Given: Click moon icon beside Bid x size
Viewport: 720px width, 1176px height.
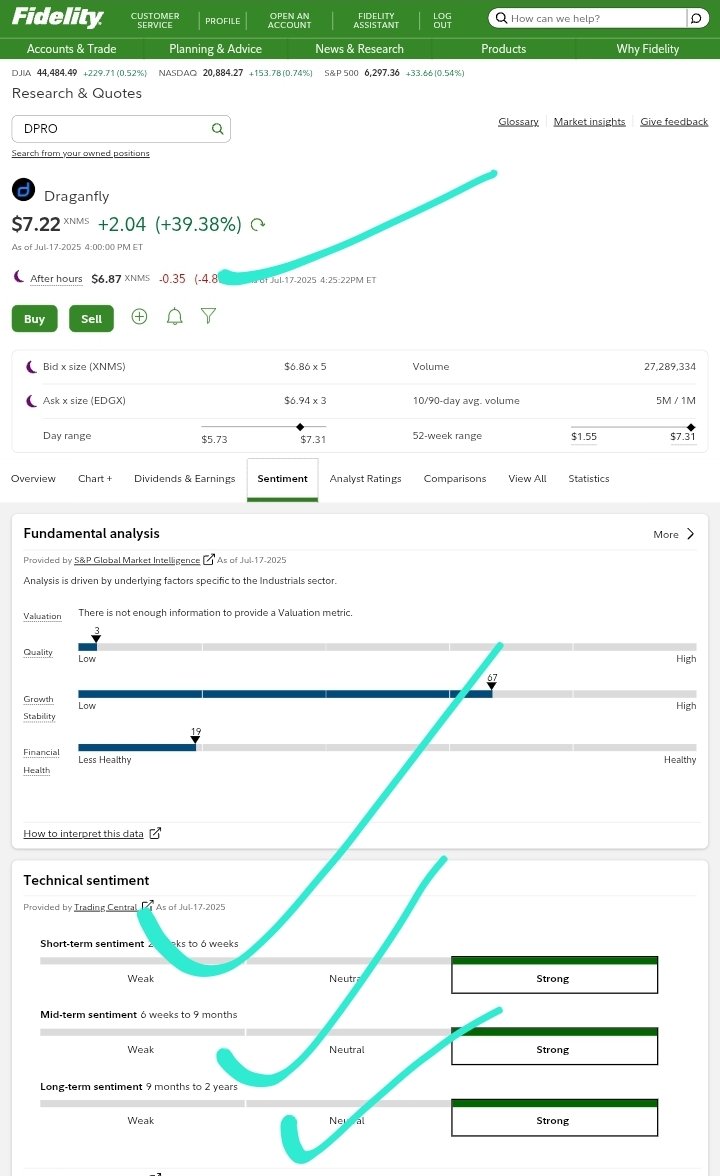Looking at the screenshot, I should [31, 367].
